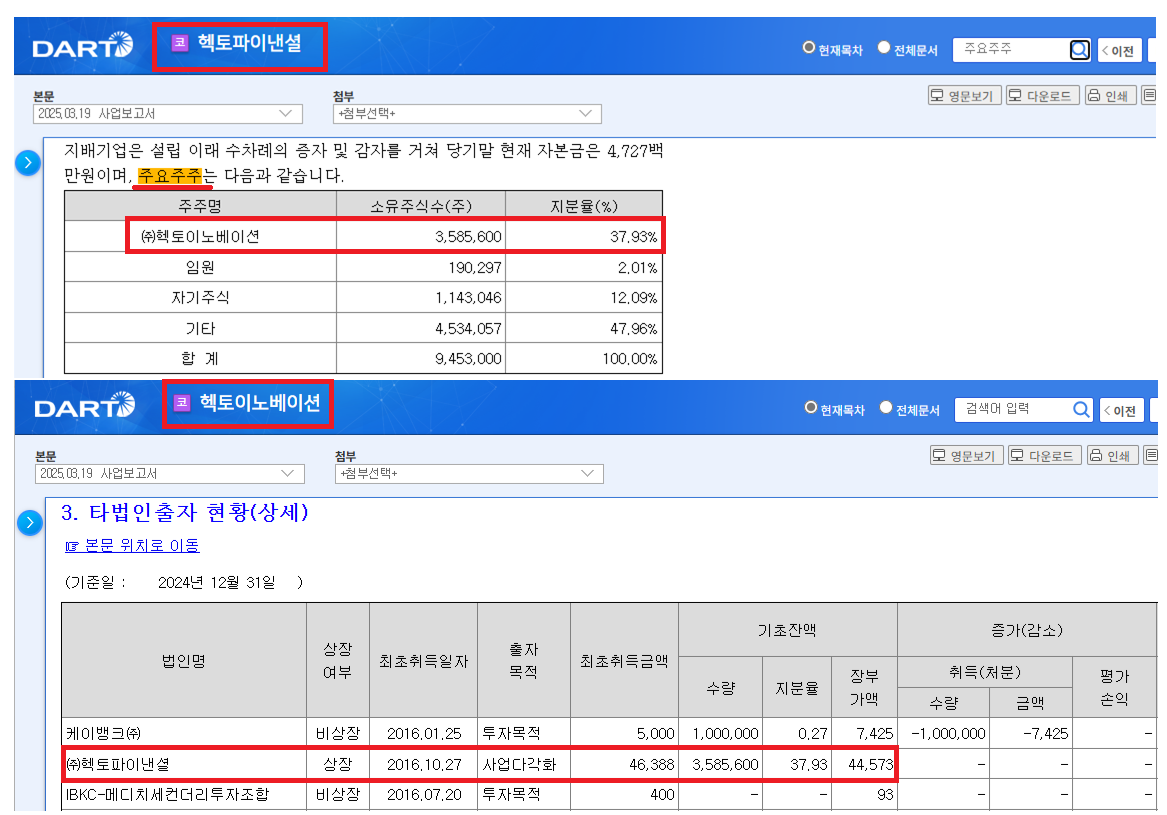Expand the side panel arrow beside 주요주주 table

tap(28, 163)
